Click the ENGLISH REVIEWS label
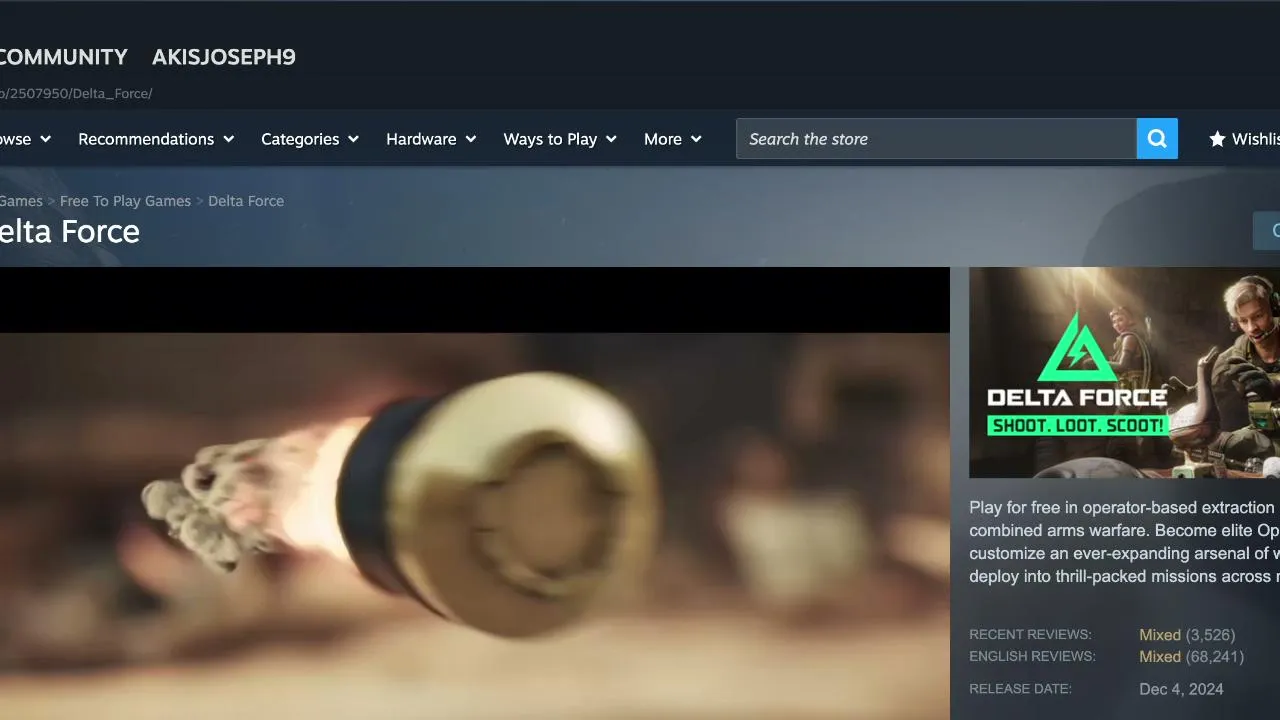 tap(1032, 657)
